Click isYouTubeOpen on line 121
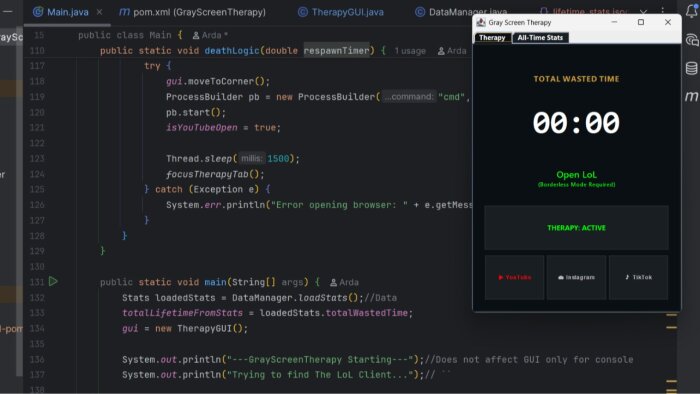700x394 pixels. pos(202,128)
